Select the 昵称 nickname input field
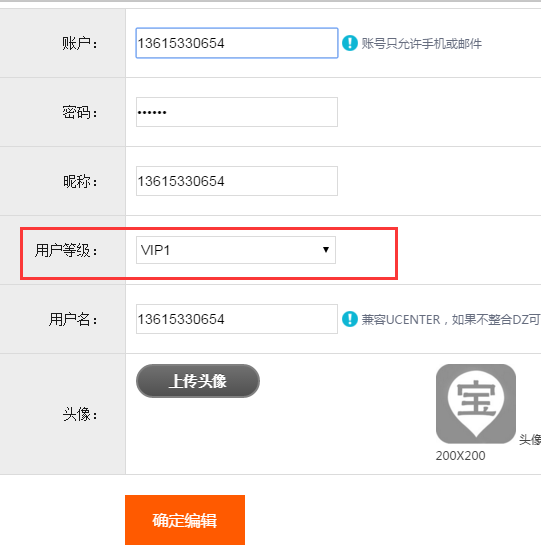Screen dimensions: 541x553 237,181
